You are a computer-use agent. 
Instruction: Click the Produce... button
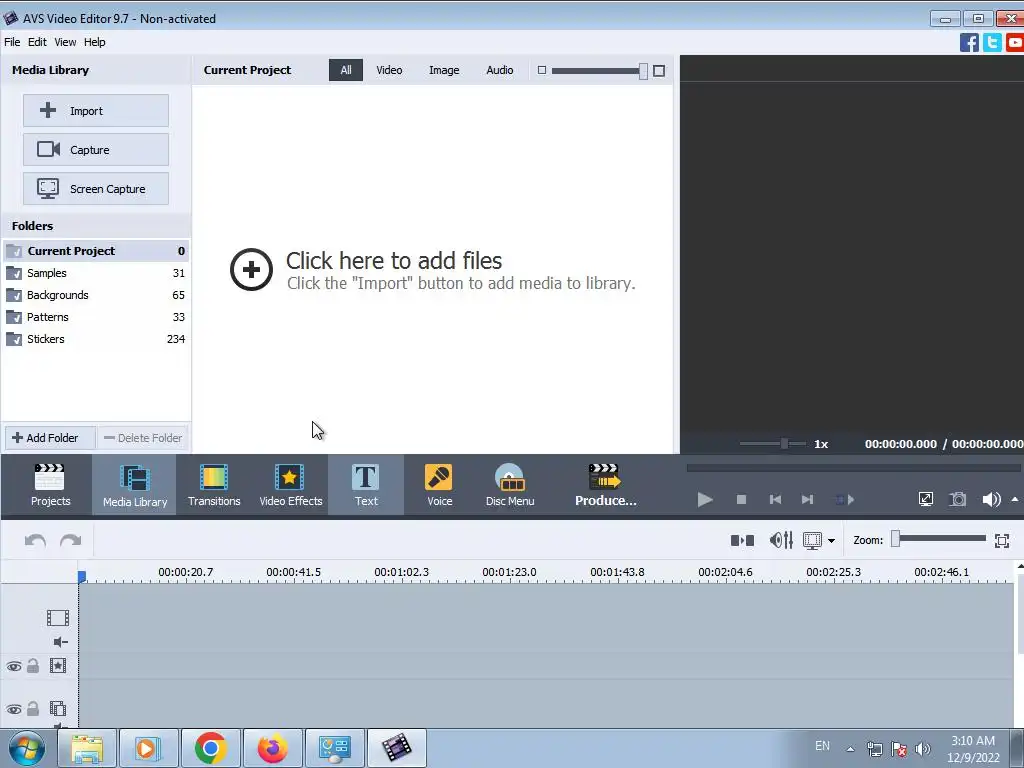(605, 485)
